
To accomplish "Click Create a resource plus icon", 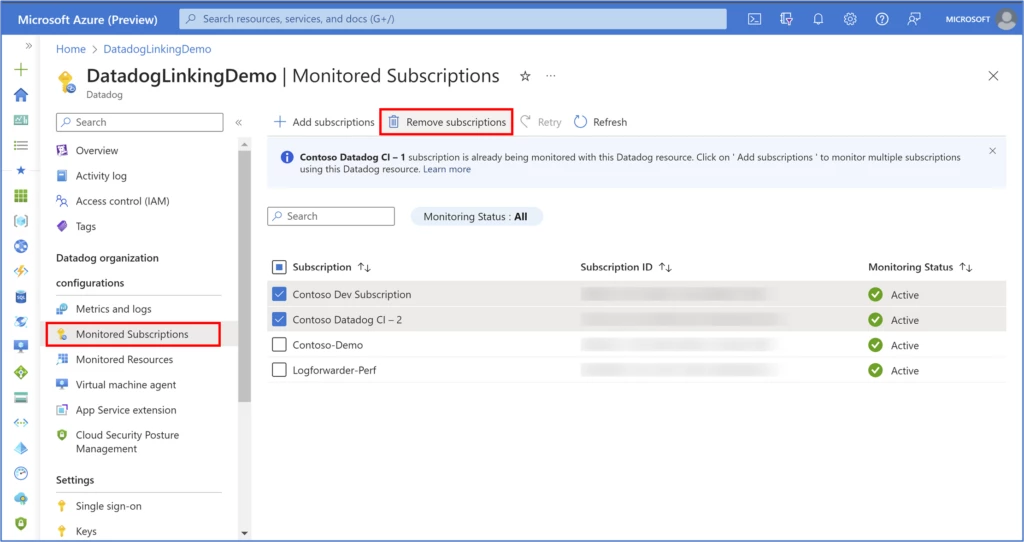I will (21, 69).
